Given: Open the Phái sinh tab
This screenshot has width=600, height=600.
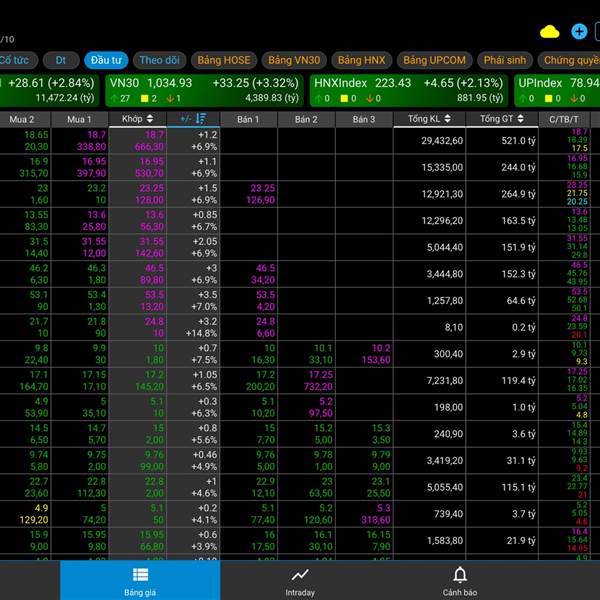Looking at the screenshot, I should coord(505,60).
